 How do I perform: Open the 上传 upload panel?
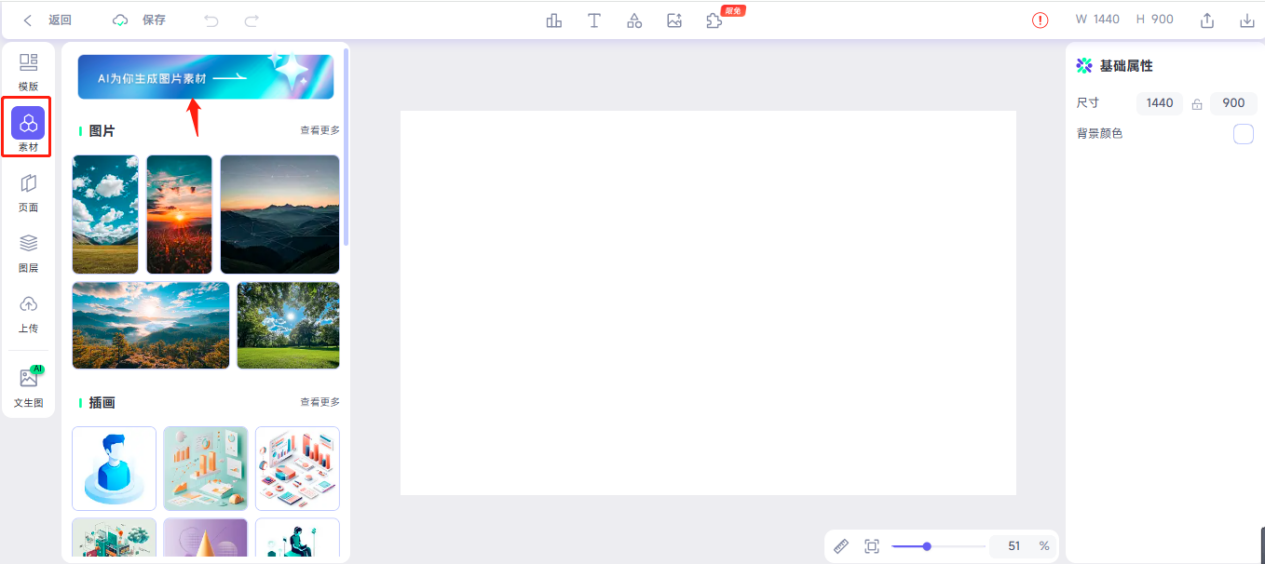(x=28, y=313)
